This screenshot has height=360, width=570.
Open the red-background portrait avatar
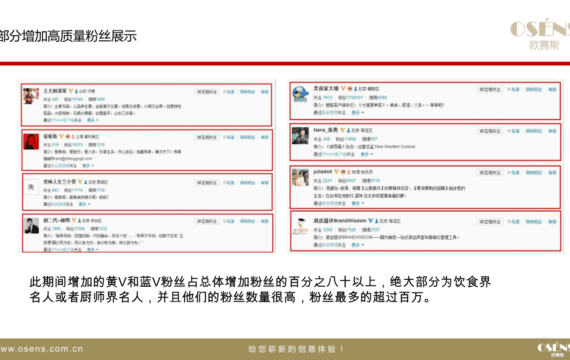pos(31,141)
